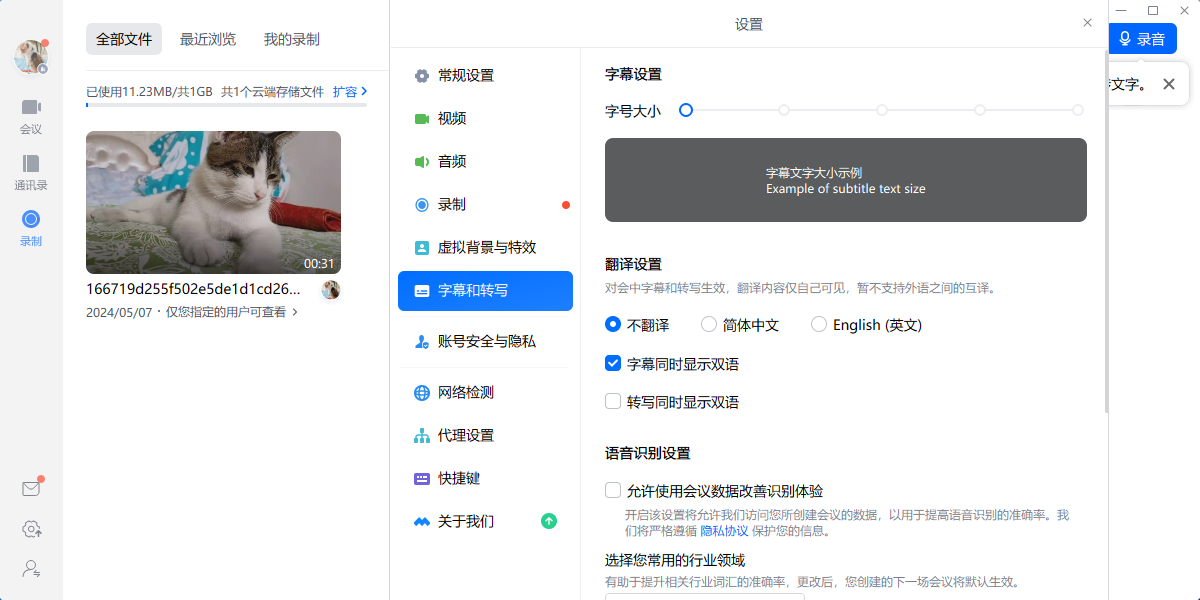The height and width of the screenshot is (600, 1200).
Task: Enable 转写同时显示双语 checkbox
Action: 614,402
